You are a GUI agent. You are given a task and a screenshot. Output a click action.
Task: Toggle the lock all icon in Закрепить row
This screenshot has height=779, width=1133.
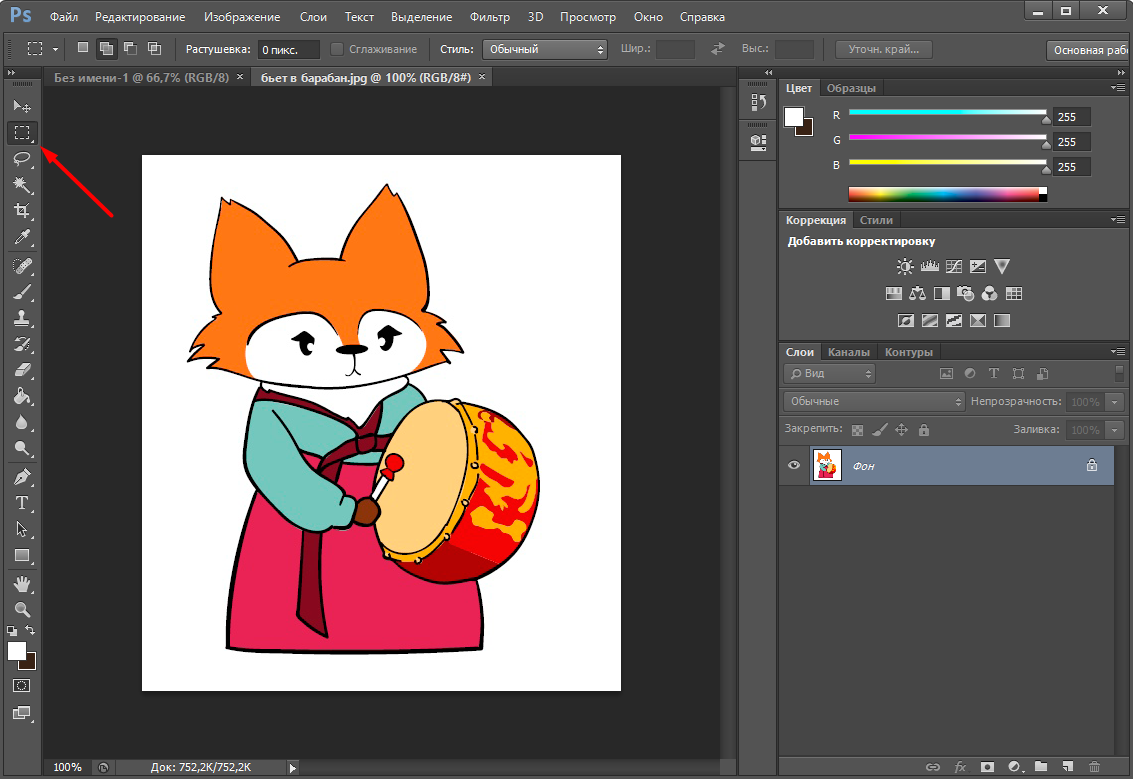[x=923, y=430]
